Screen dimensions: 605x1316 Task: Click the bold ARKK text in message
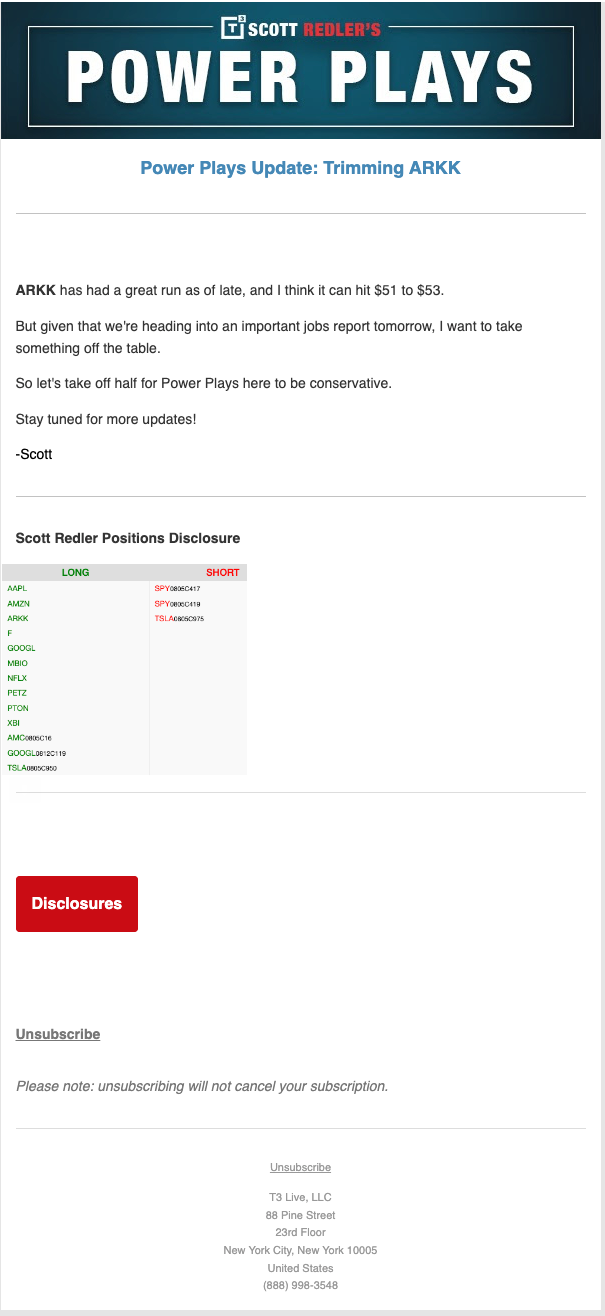pos(36,291)
